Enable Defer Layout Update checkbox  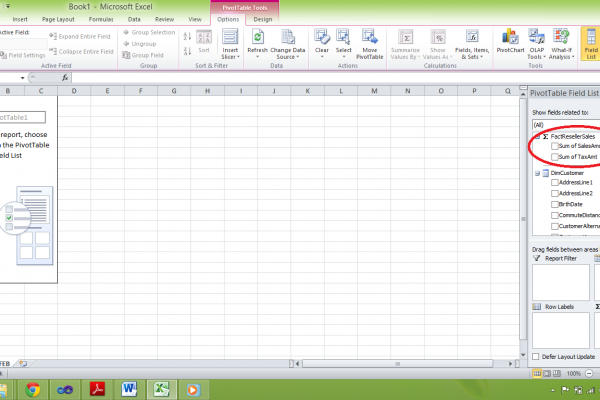tap(536, 356)
